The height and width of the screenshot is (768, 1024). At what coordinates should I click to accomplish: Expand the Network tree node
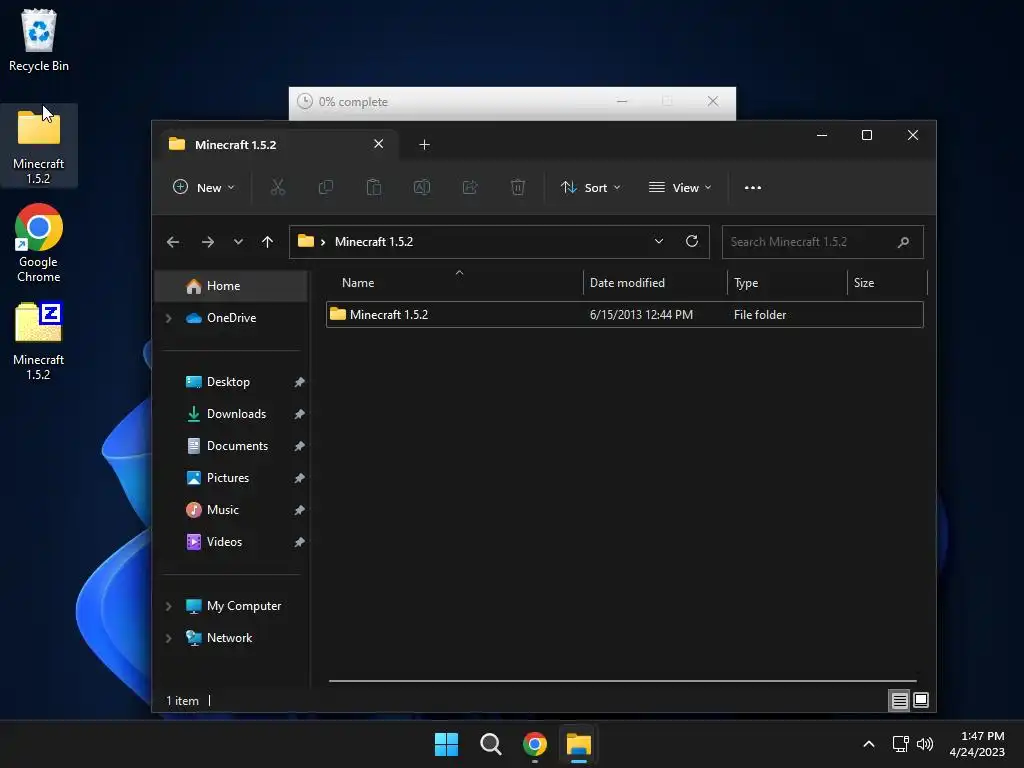tap(168, 638)
